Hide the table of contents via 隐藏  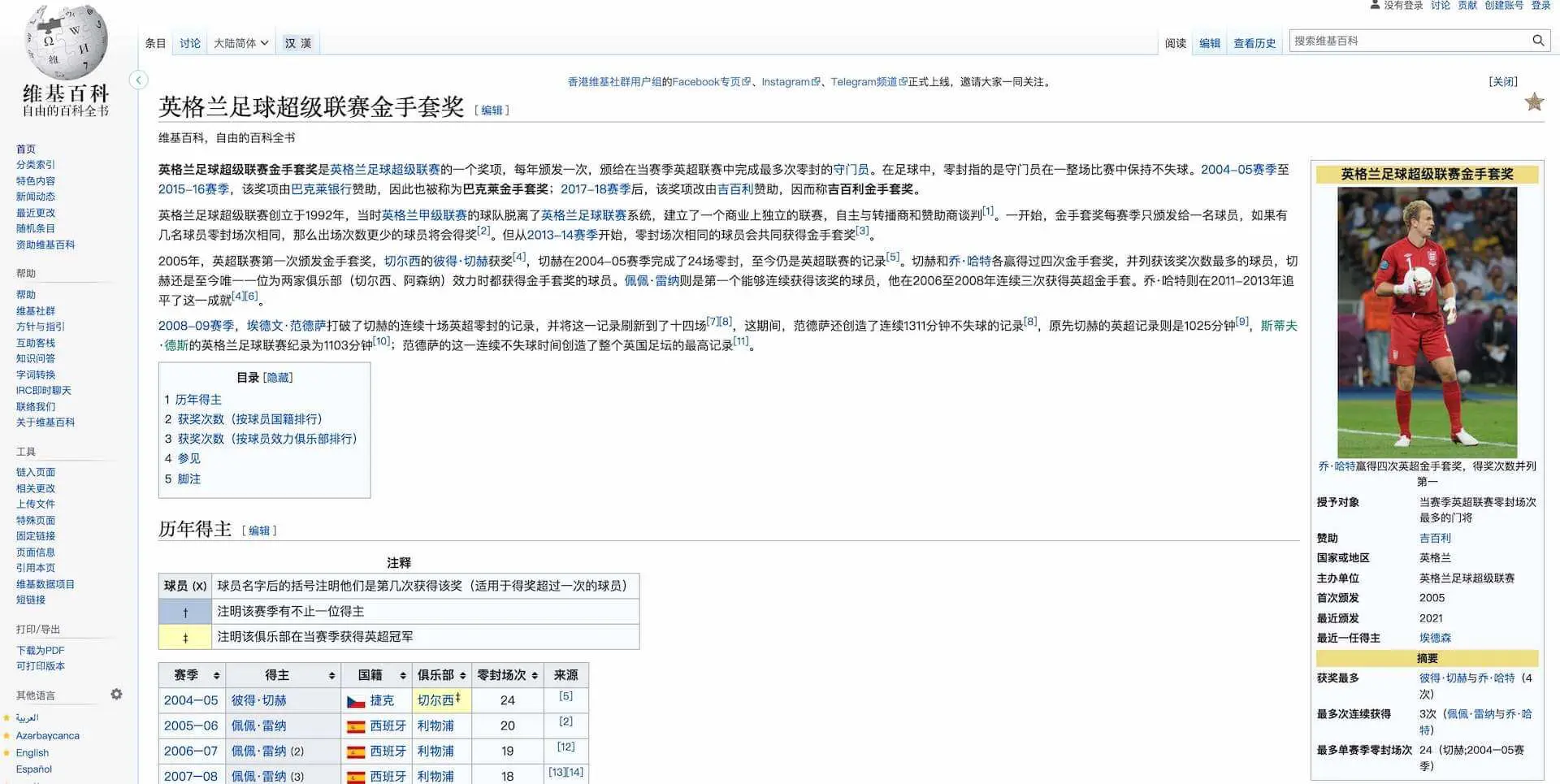coord(278,377)
